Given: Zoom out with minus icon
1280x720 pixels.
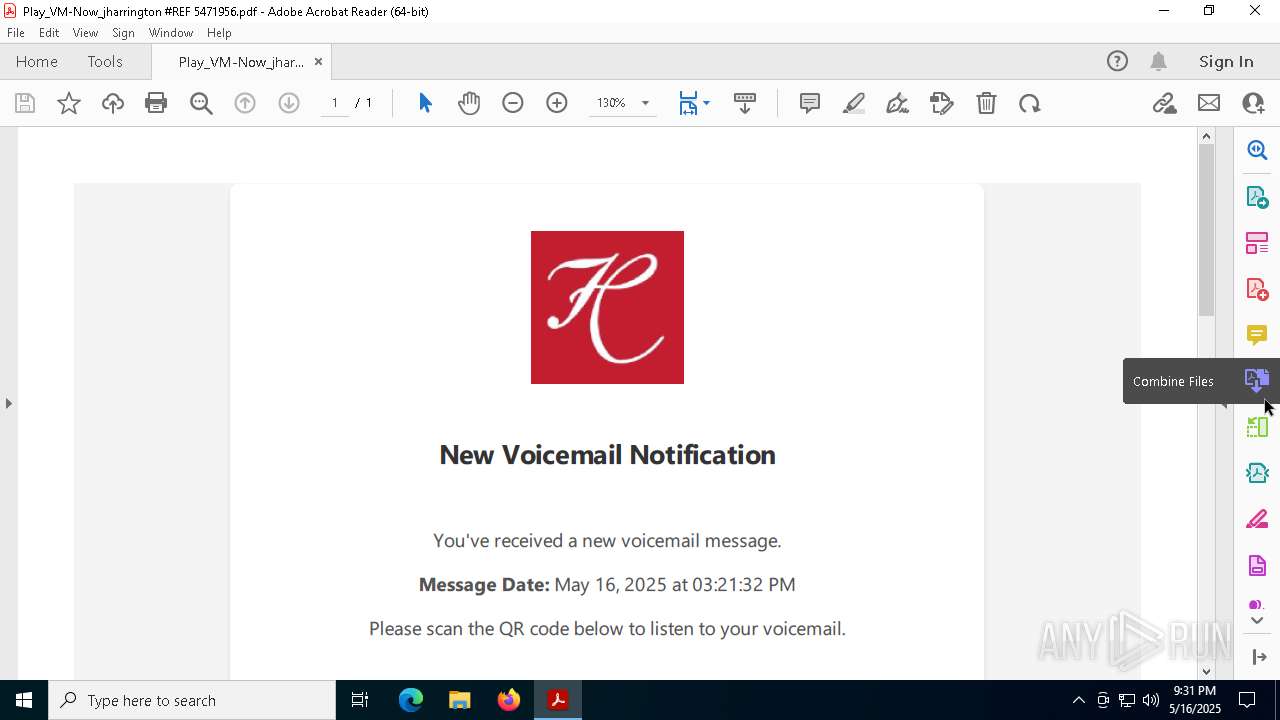Looking at the screenshot, I should click(513, 103).
